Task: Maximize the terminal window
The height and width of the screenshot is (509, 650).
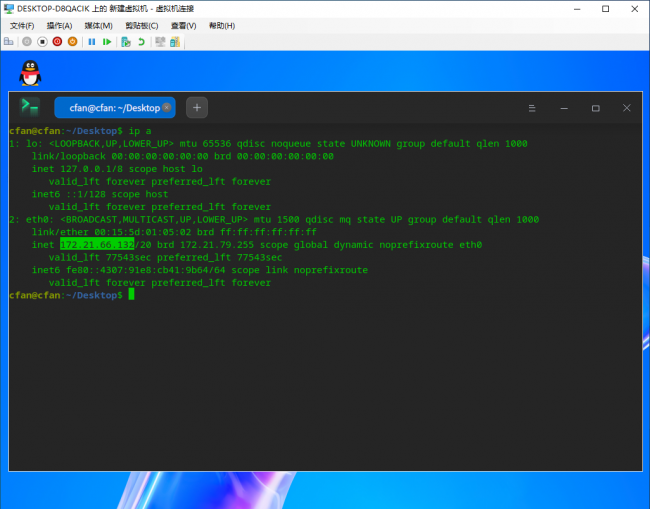Action: click(x=596, y=108)
